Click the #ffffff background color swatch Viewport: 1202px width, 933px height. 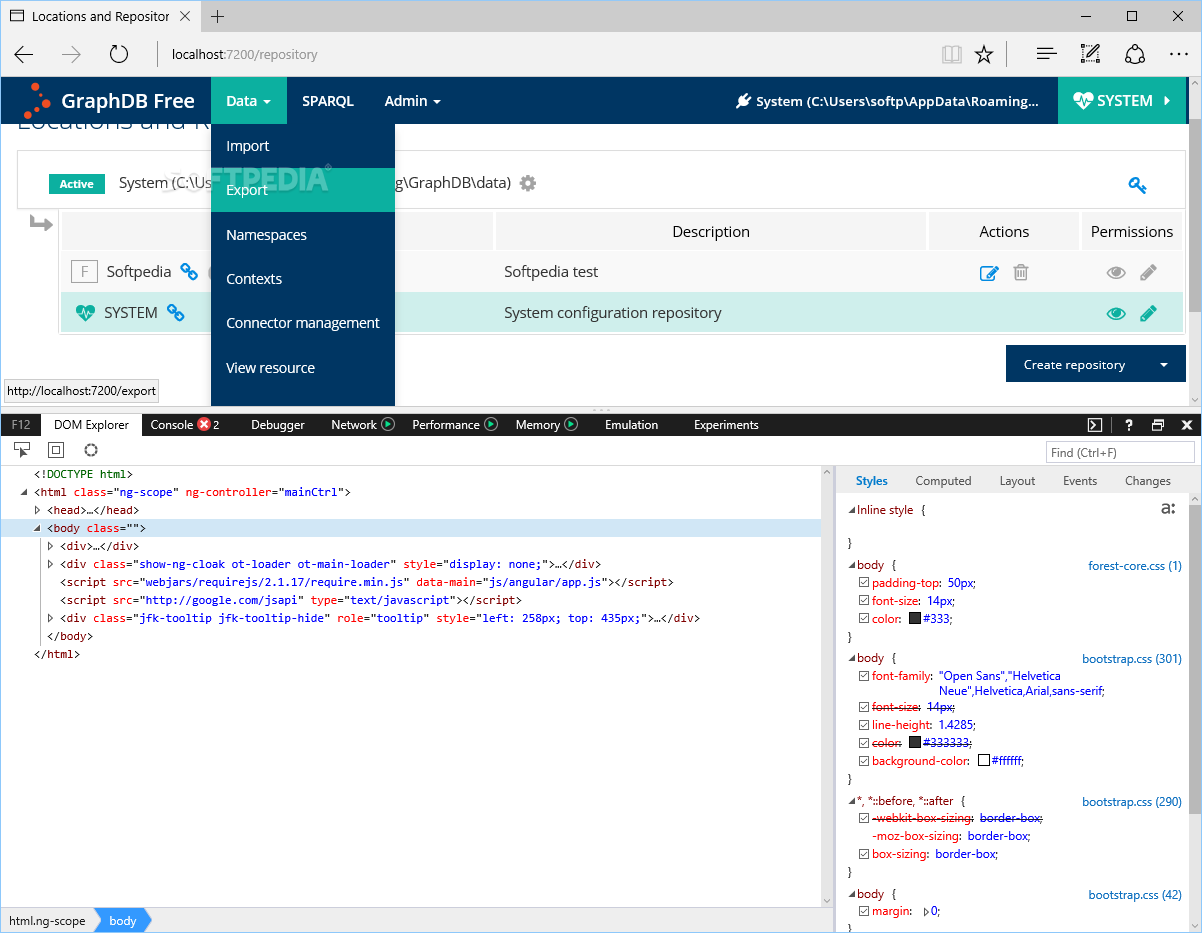click(x=984, y=761)
